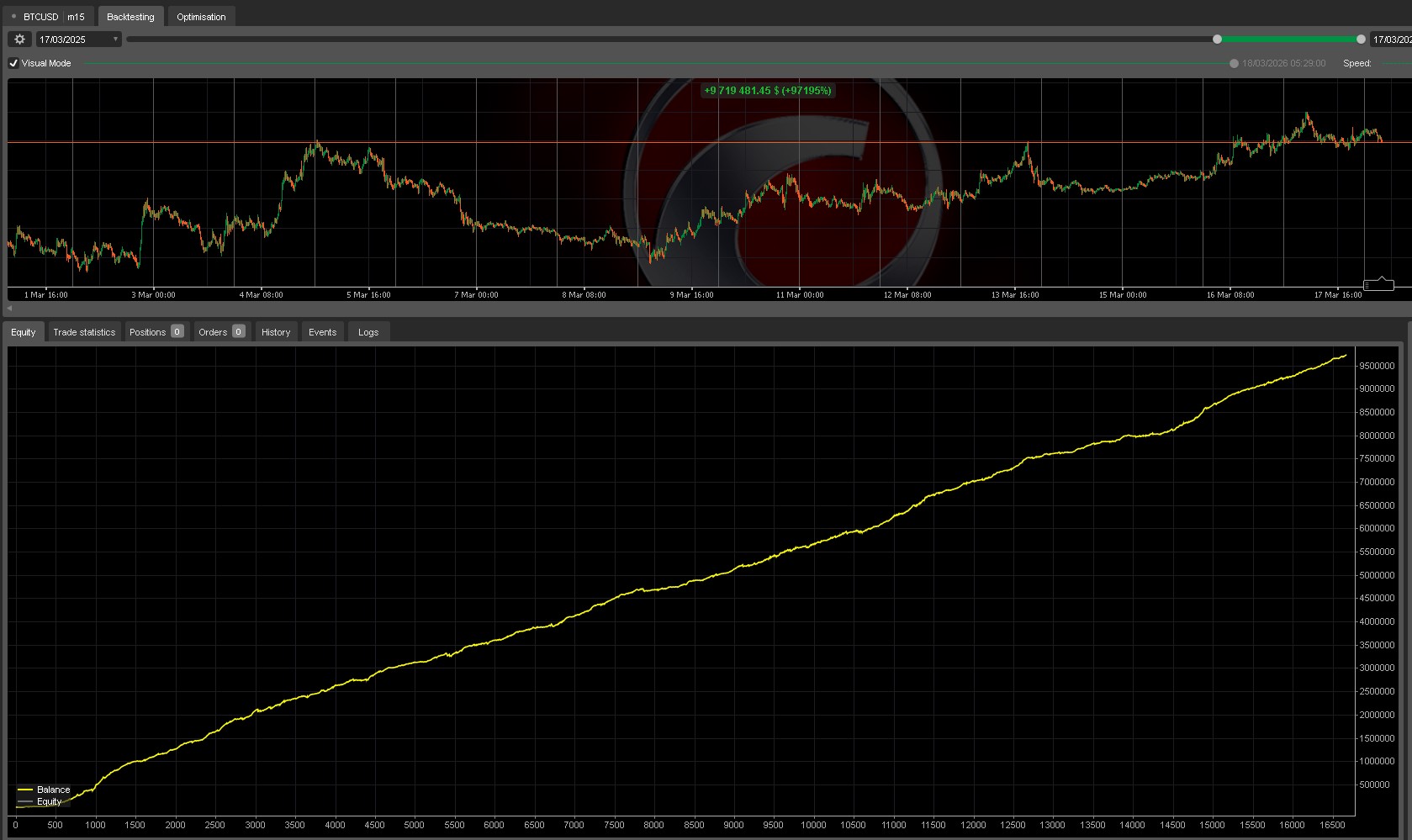Open the m15 timeframe selector
The image size is (1412, 840).
click(76, 17)
